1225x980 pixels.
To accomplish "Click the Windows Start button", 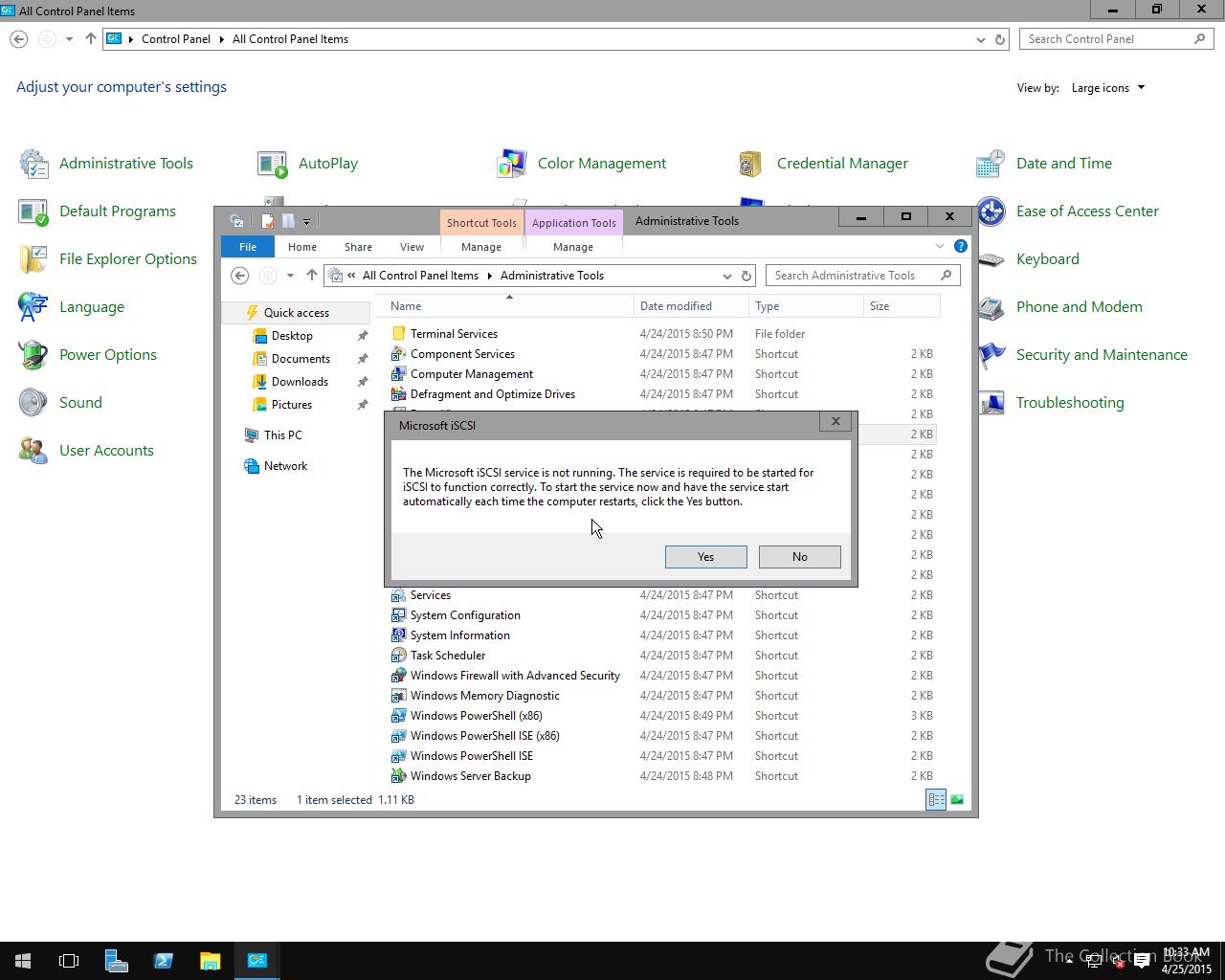I will click(x=23, y=961).
